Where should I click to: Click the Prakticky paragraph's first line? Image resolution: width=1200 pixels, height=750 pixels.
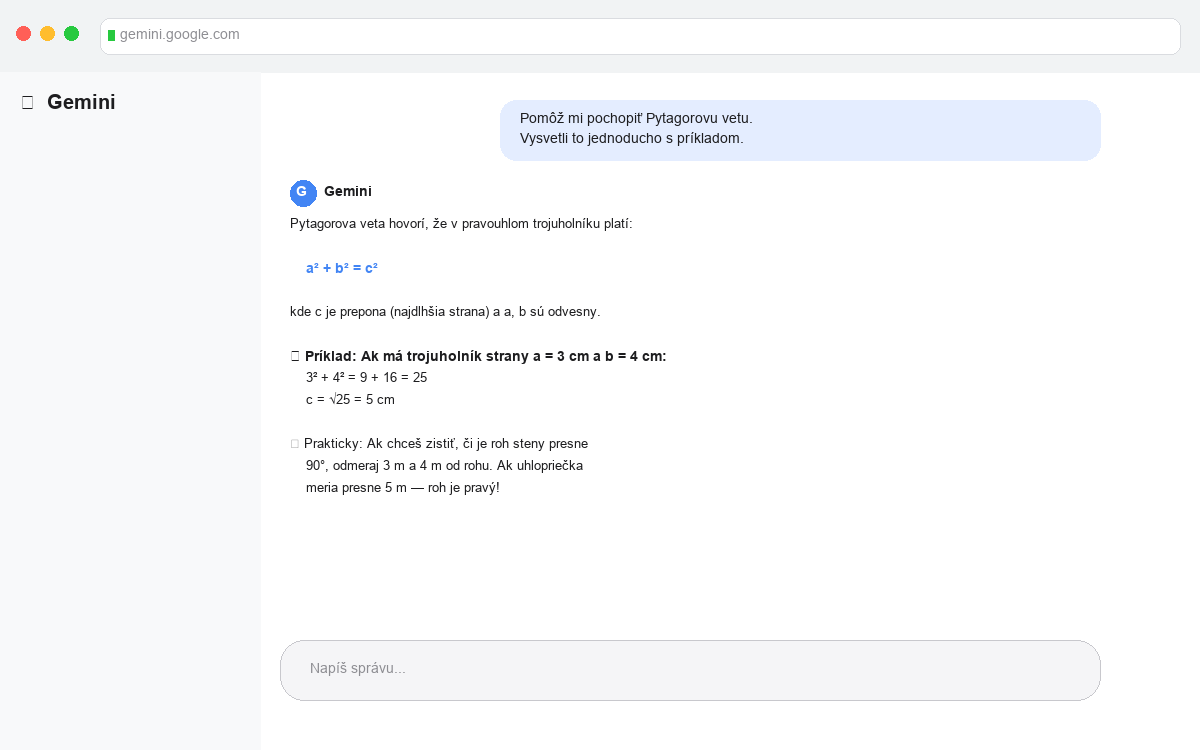tap(446, 443)
